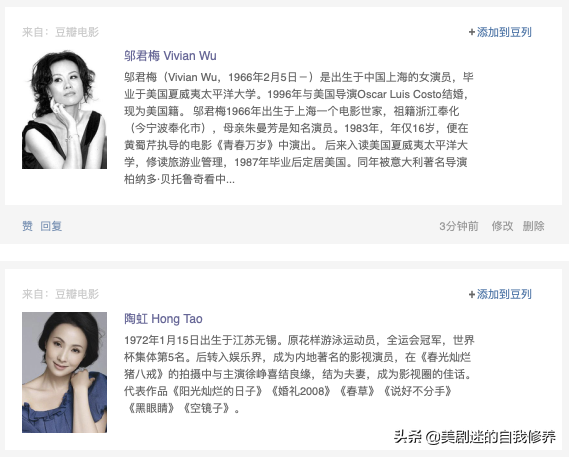Click 添加到豆列 text in Vivian Wu card

(504, 32)
